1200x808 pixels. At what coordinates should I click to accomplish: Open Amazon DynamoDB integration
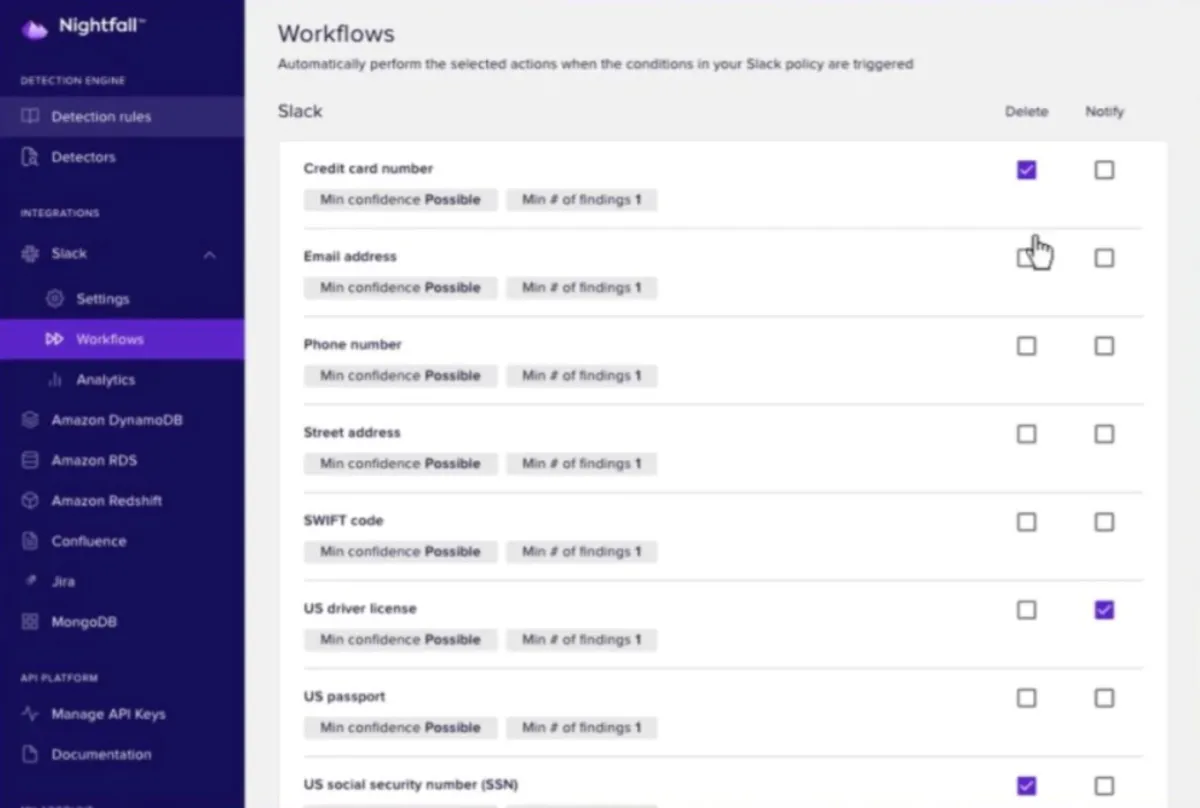pyautogui.click(x=122, y=420)
